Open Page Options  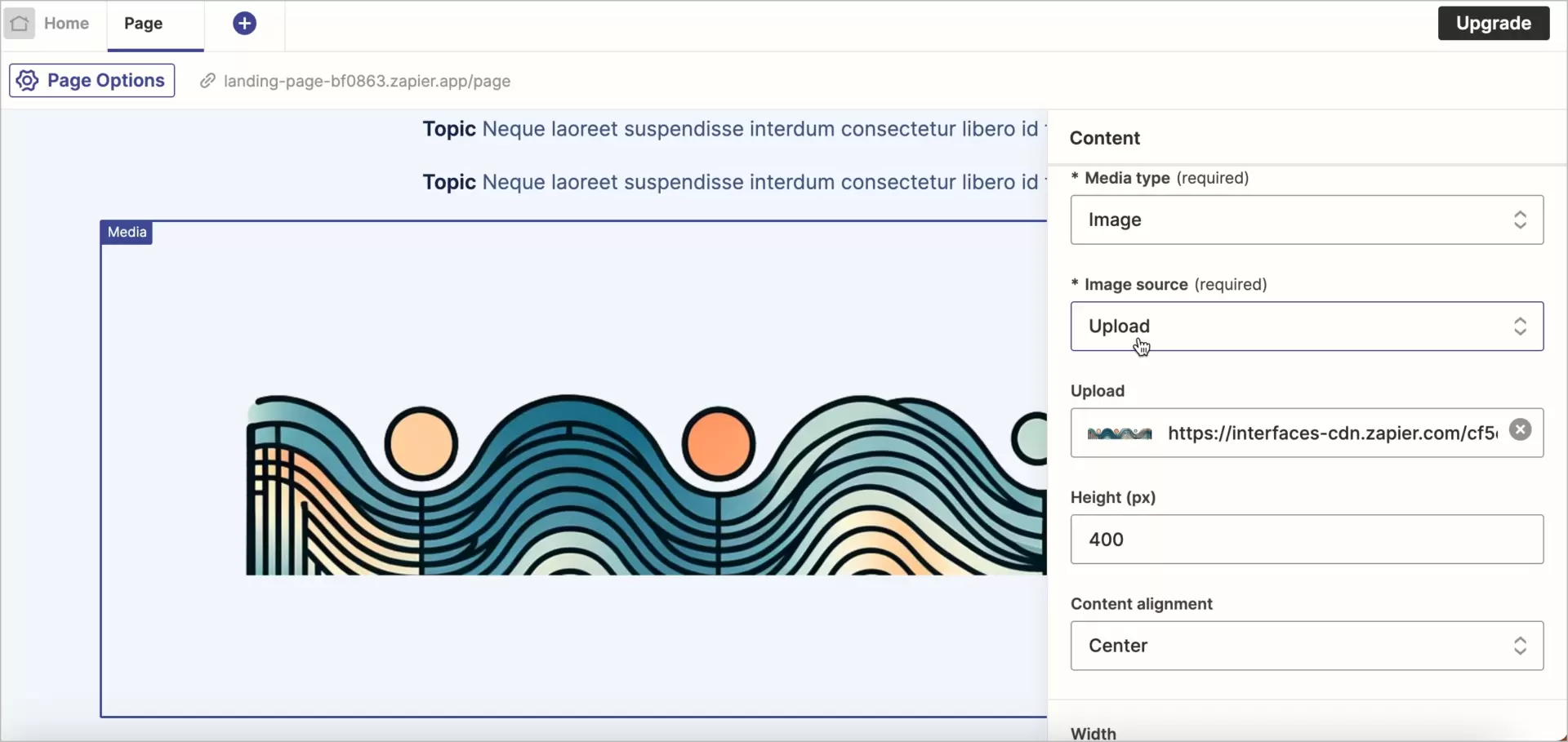point(91,80)
